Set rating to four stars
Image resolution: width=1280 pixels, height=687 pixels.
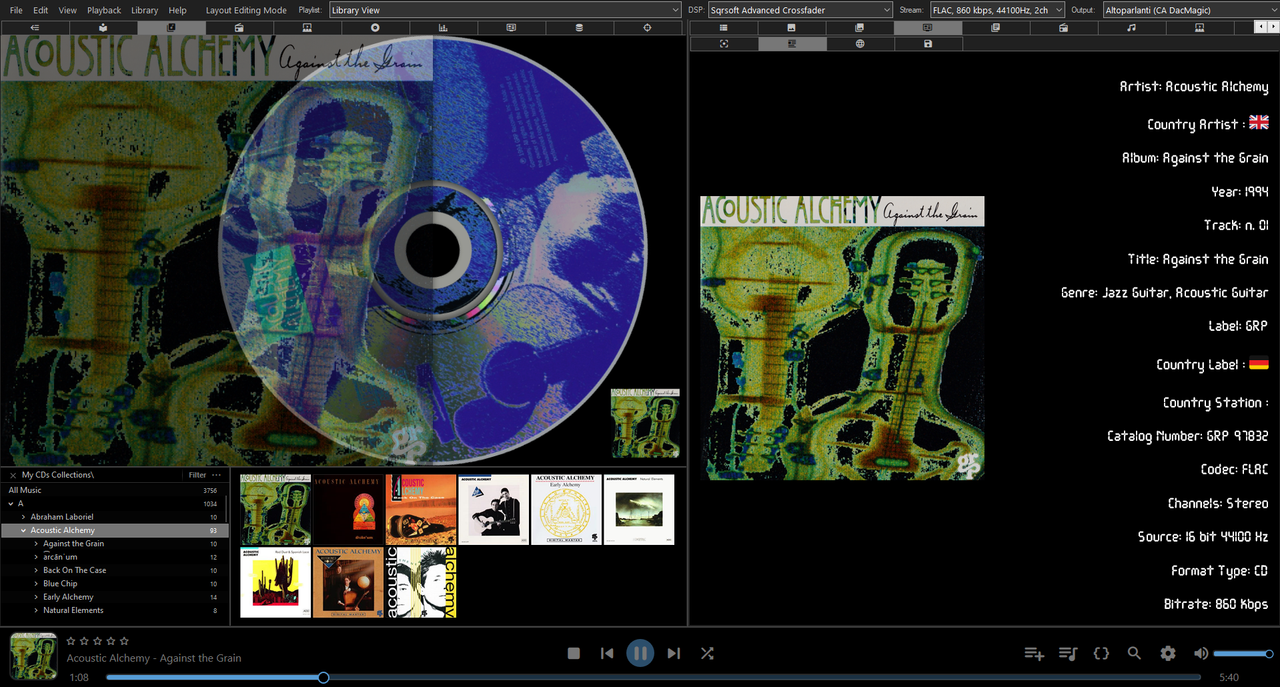coord(111,641)
